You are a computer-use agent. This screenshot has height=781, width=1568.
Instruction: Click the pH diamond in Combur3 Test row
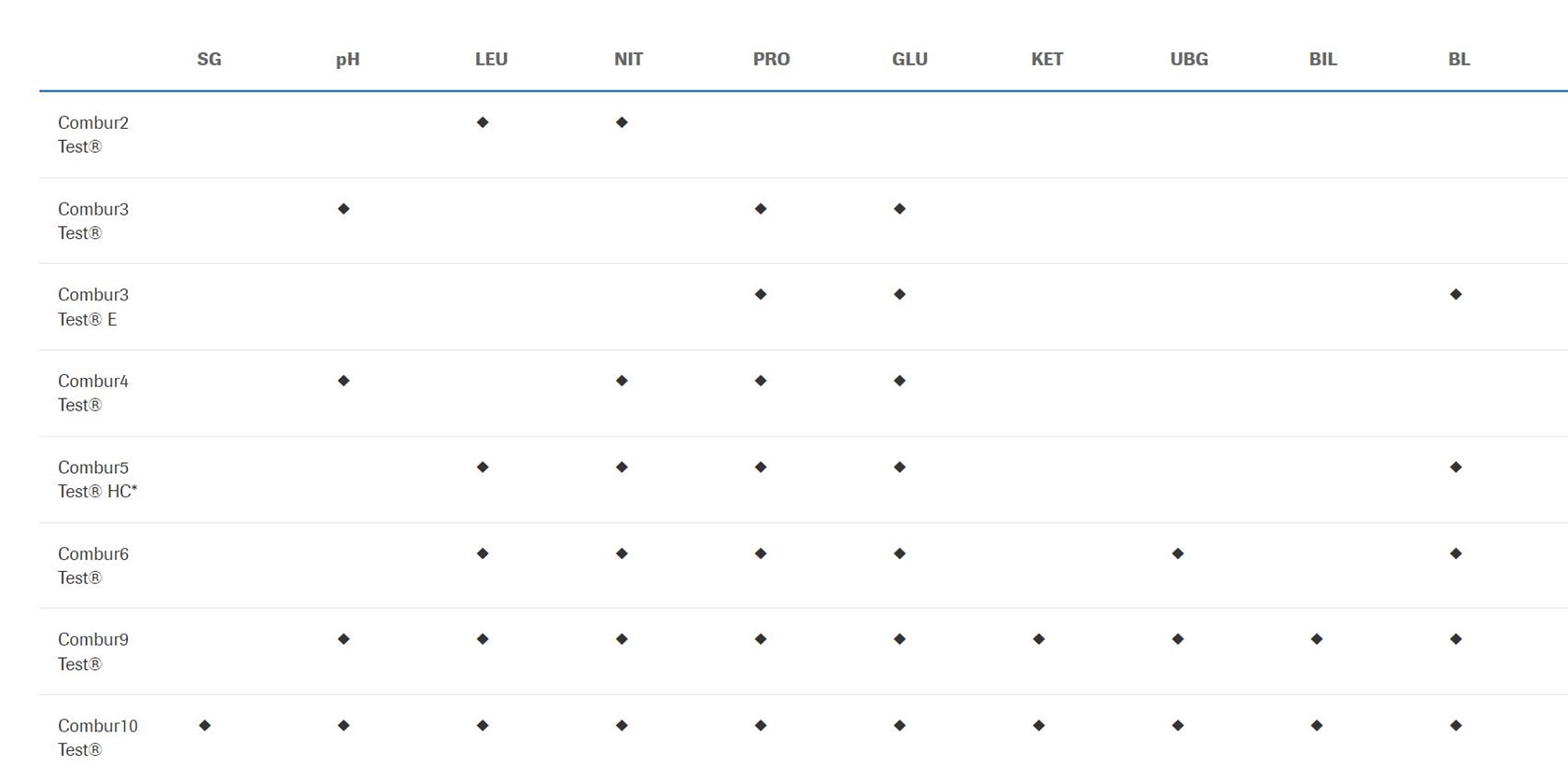tap(343, 209)
